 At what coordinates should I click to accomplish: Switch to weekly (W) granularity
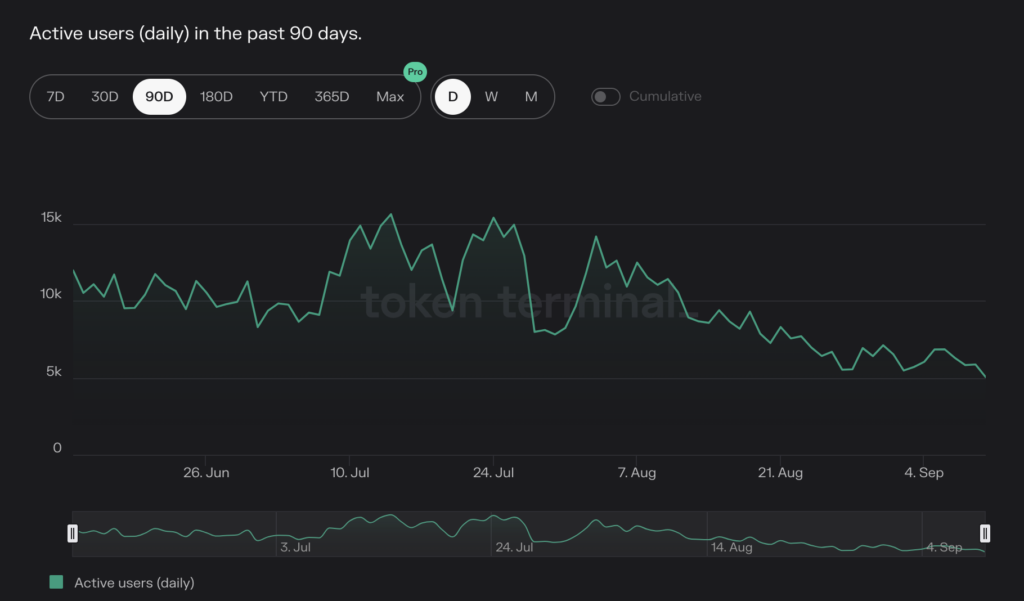[491, 97]
